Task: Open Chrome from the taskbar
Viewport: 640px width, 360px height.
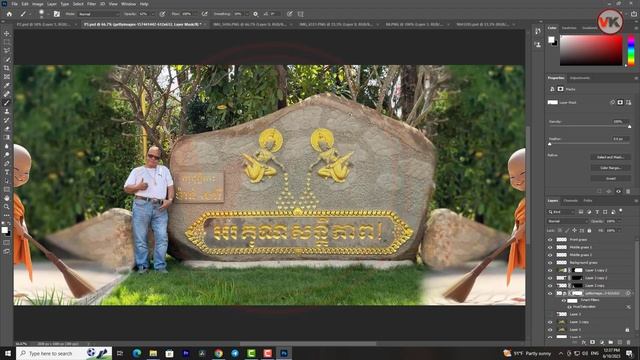Action: (219, 353)
